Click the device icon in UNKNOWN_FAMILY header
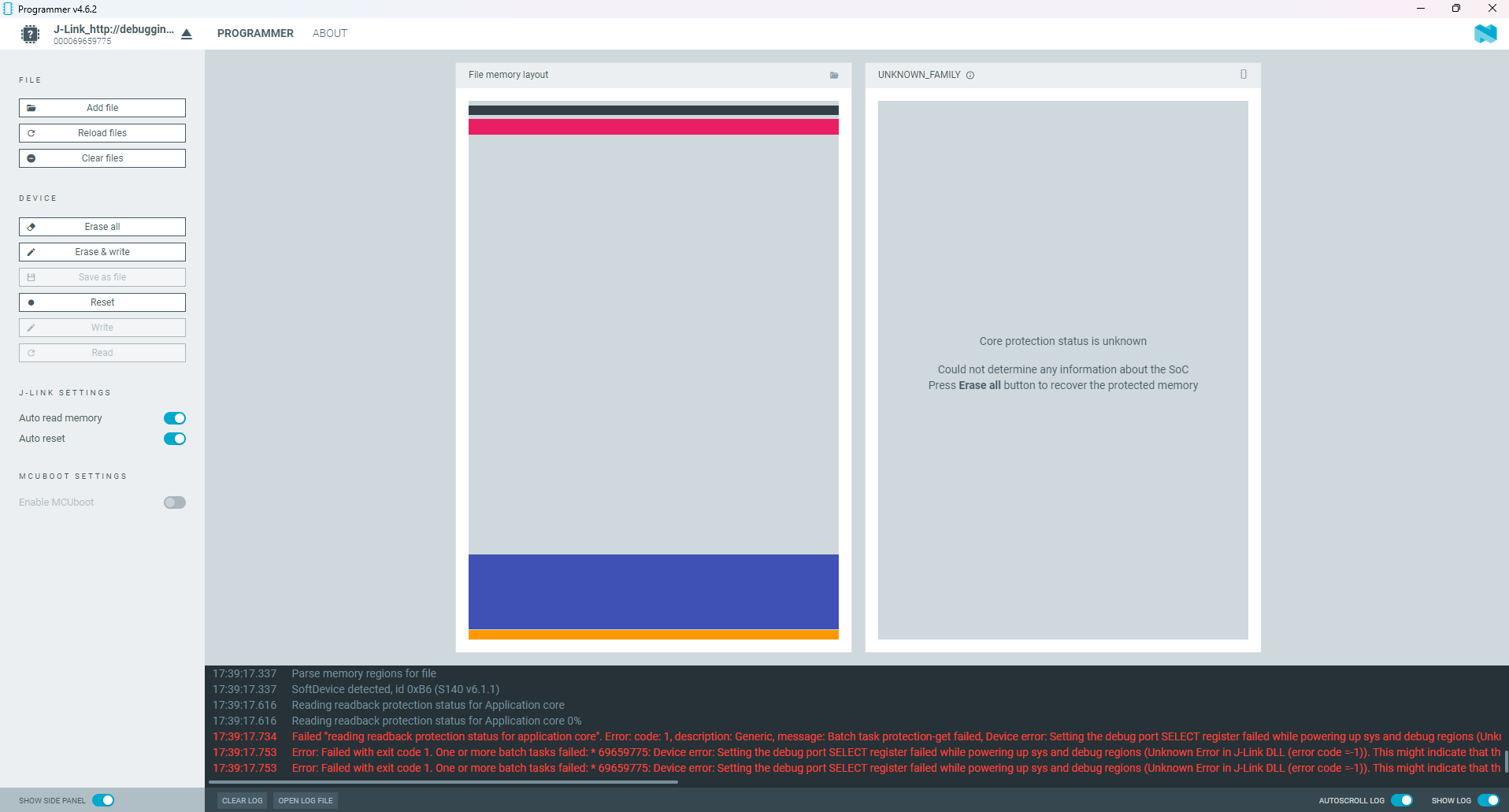The width and height of the screenshot is (1509, 812). point(1244,75)
